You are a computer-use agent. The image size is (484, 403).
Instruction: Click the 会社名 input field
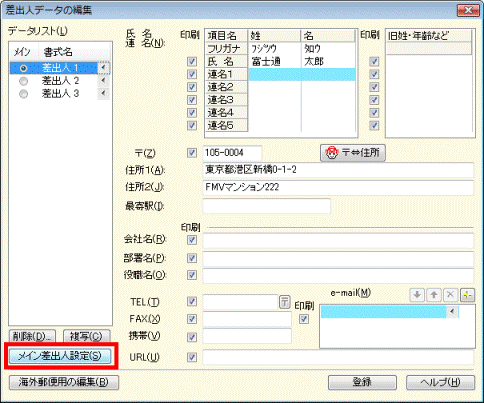pyautogui.click(x=338, y=240)
